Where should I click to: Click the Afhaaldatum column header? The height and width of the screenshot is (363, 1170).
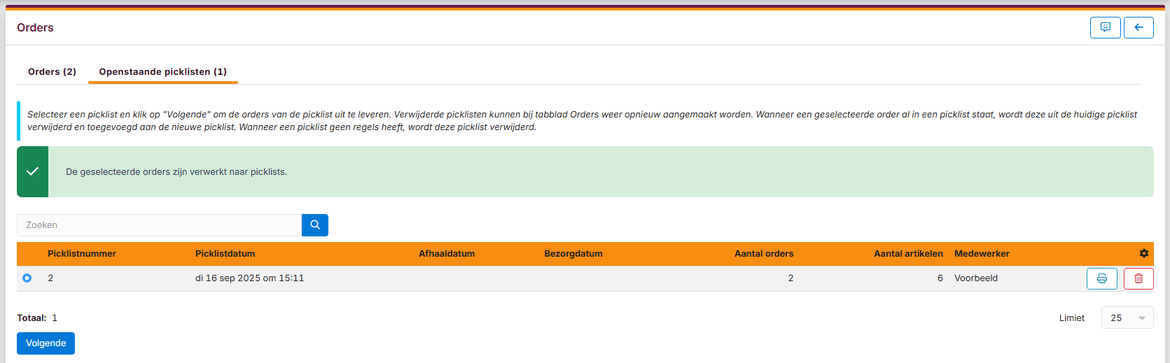pyautogui.click(x=447, y=254)
